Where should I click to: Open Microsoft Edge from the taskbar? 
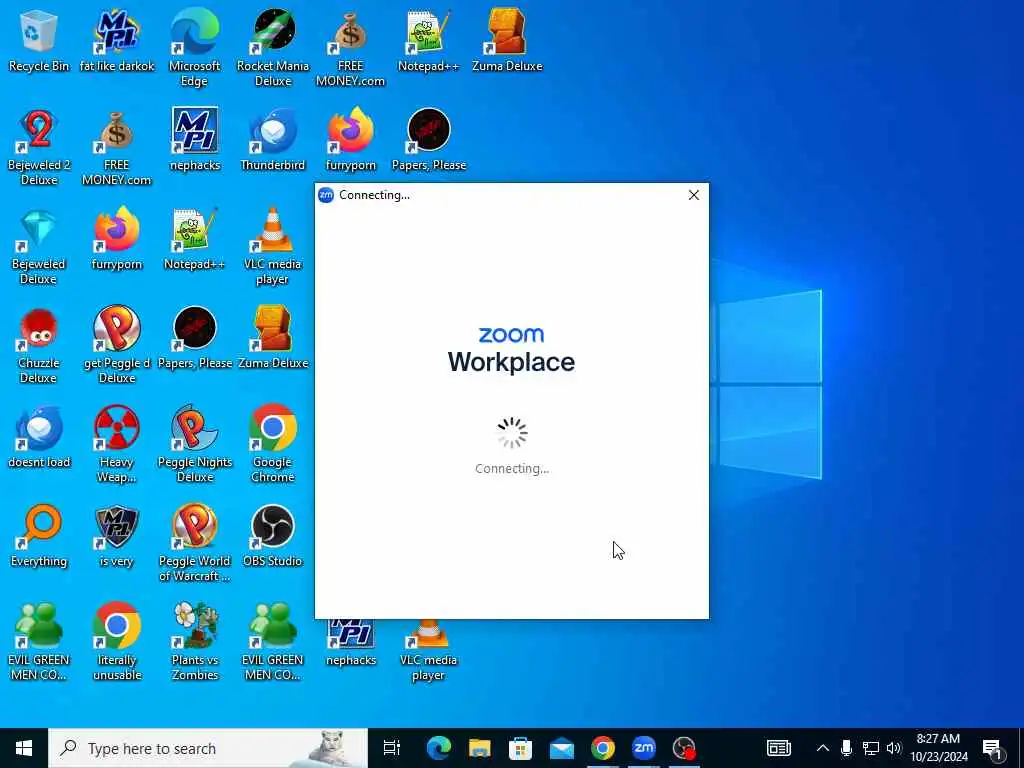pos(439,748)
